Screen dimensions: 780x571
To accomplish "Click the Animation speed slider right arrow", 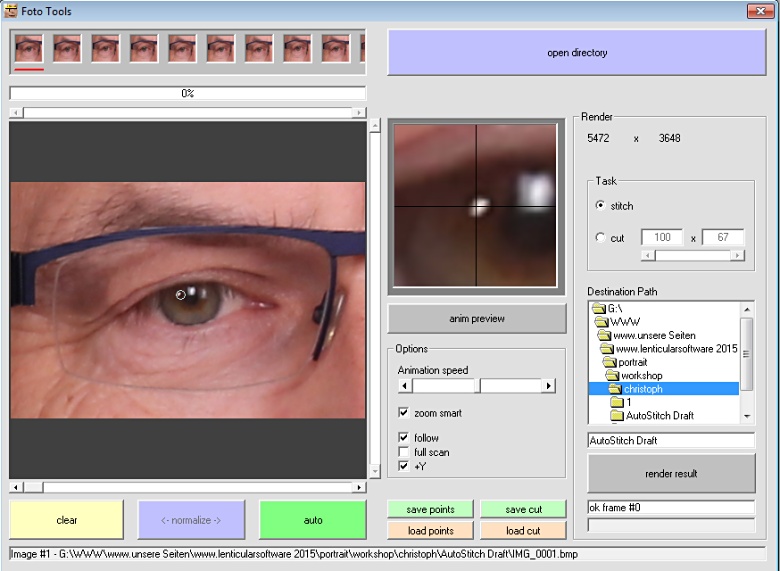I will pos(548,386).
